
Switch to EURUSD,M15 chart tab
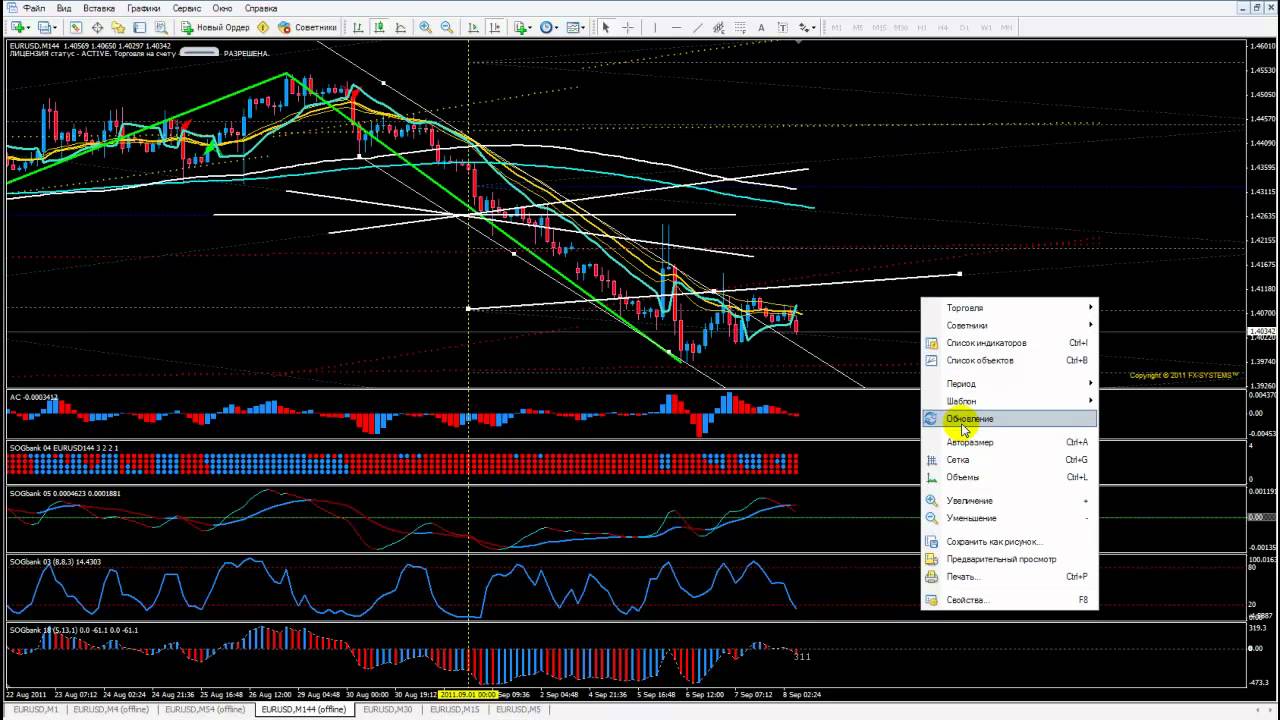tap(454, 709)
